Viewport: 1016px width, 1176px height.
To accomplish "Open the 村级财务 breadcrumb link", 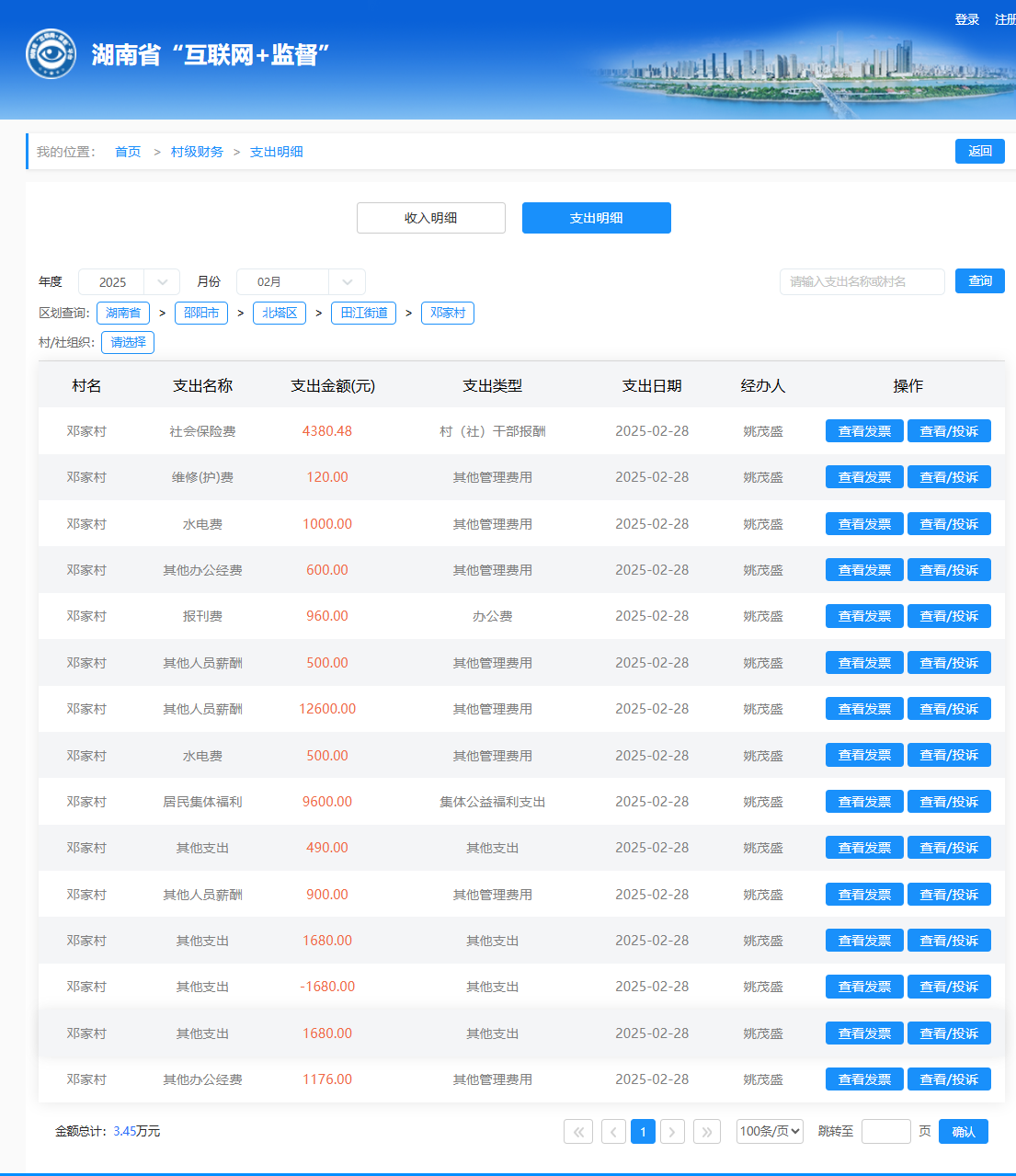I will [x=197, y=152].
